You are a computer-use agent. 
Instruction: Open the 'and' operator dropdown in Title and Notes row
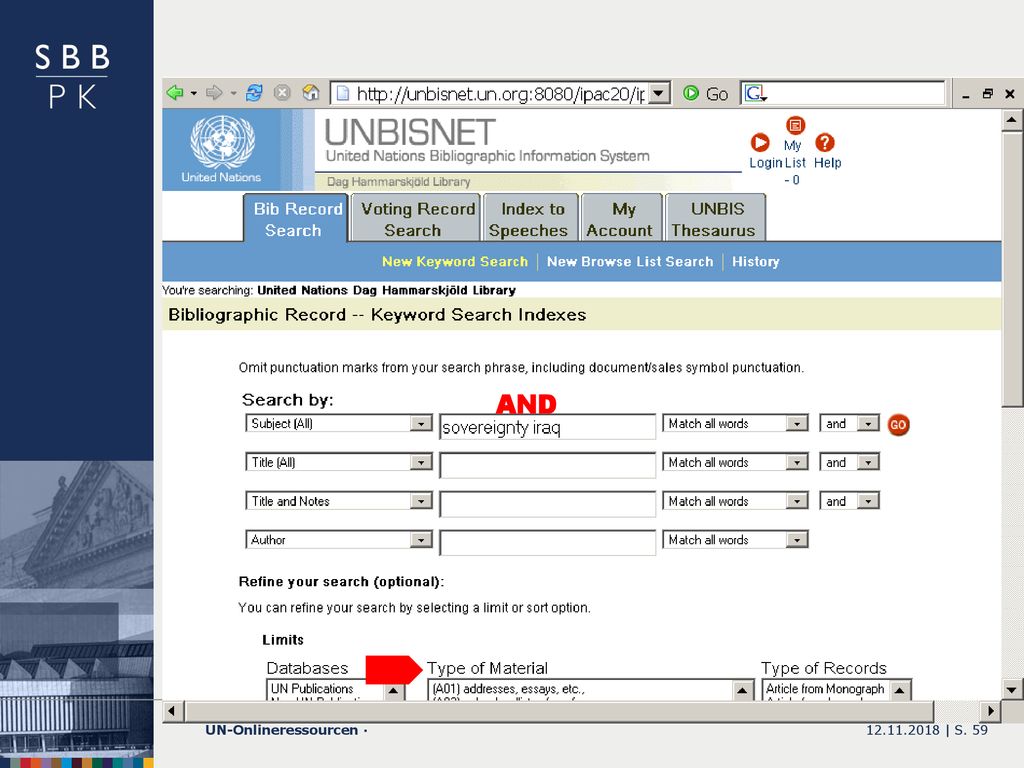[868, 501]
